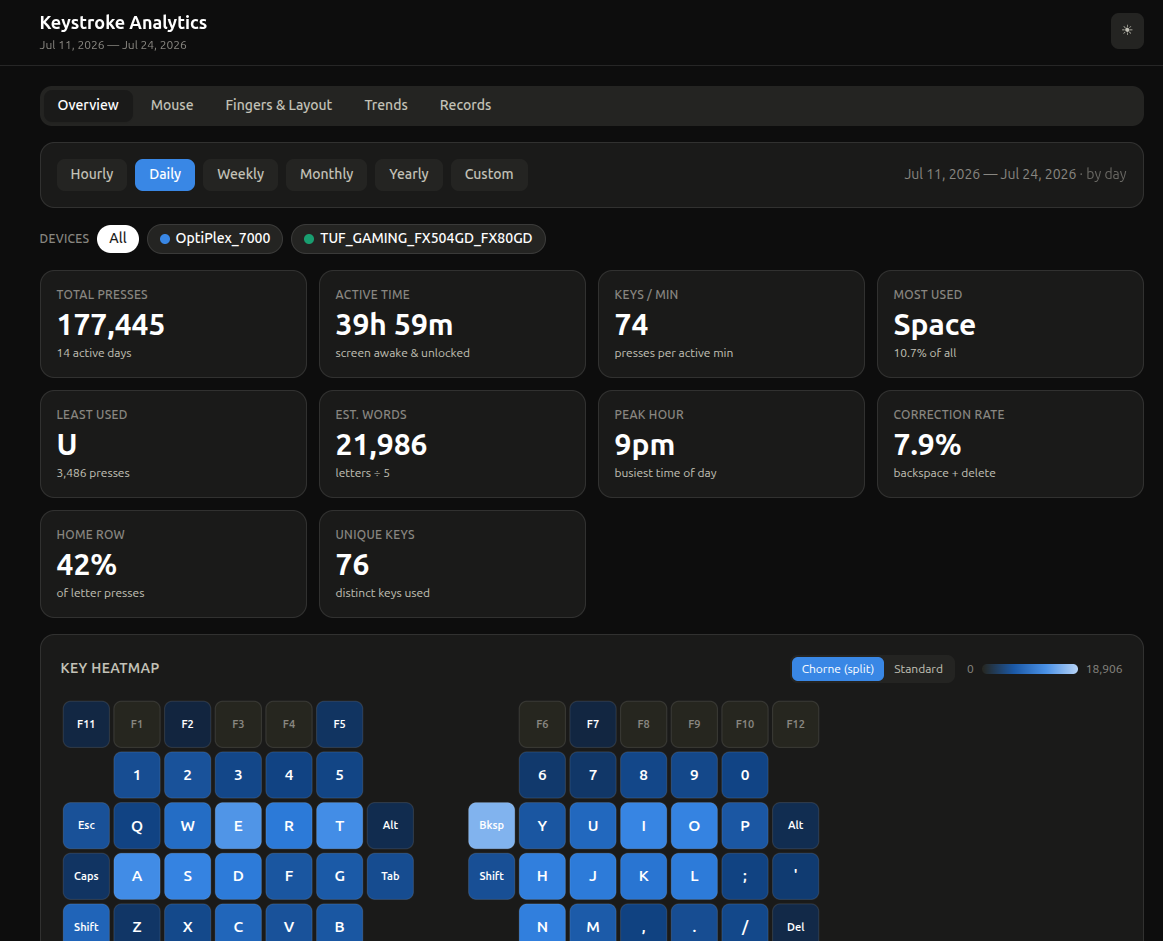Filter devices by OptiPlex_7000
The height and width of the screenshot is (941, 1163).
click(x=215, y=239)
